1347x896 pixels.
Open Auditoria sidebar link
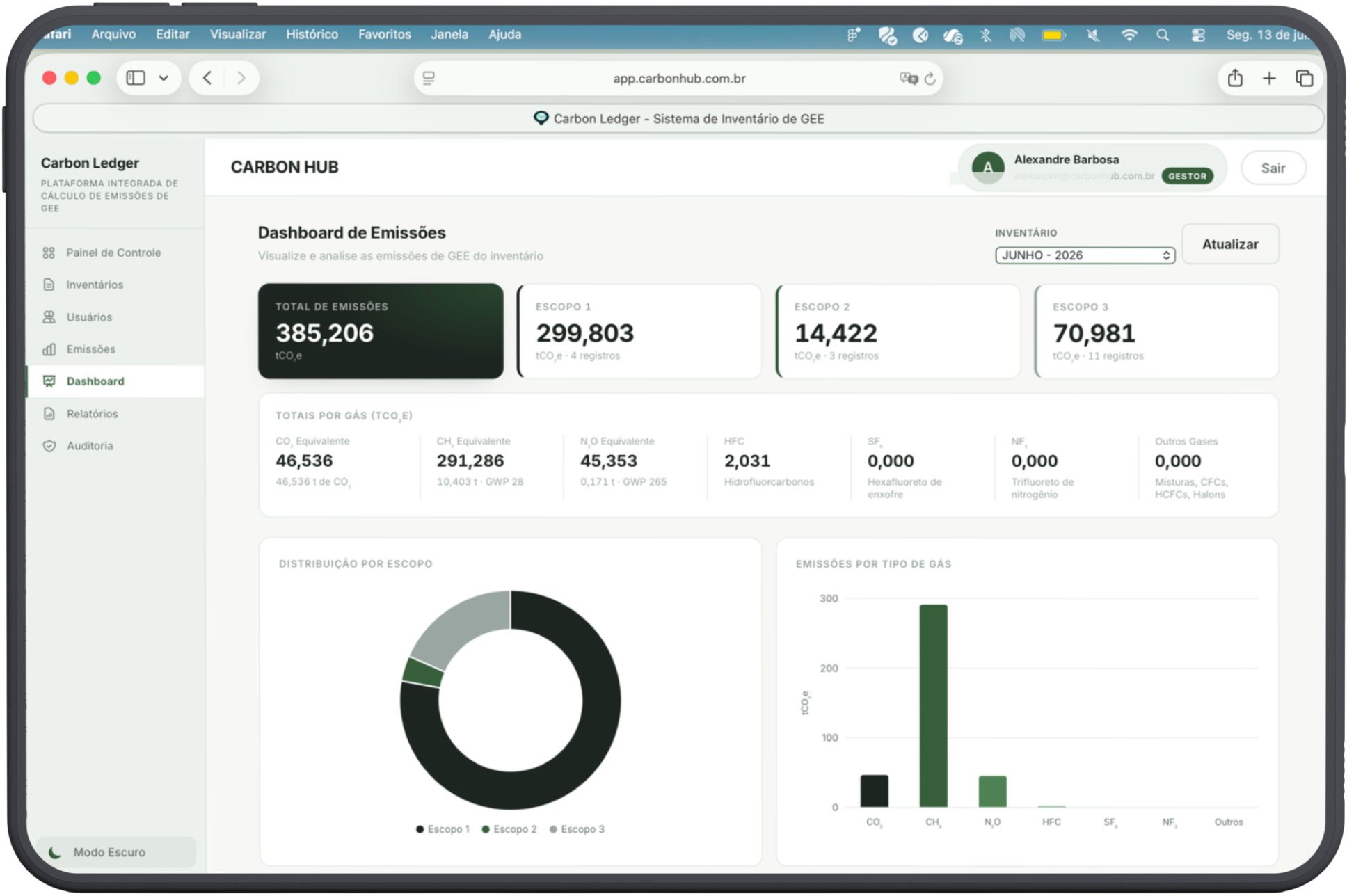(x=115, y=446)
